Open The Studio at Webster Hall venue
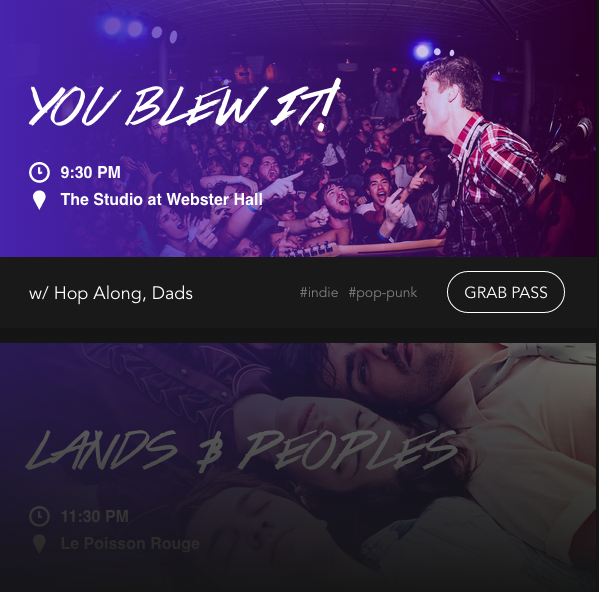The height and width of the screenshot is (592, 599). (x=162, y=199)
